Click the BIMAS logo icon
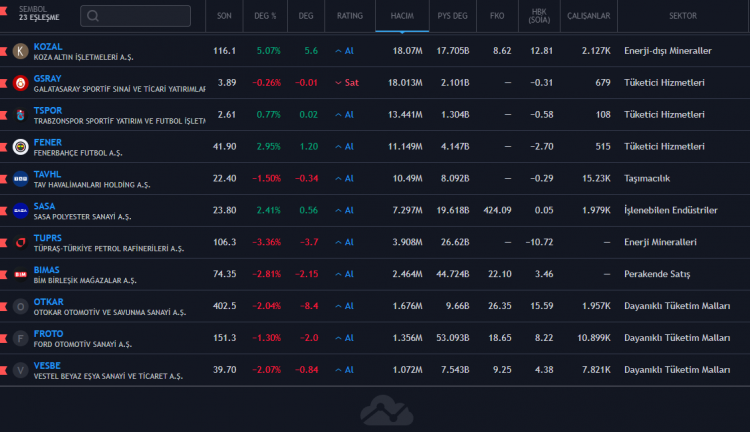This screenshot has height=432, width=750. click(20, 274)
